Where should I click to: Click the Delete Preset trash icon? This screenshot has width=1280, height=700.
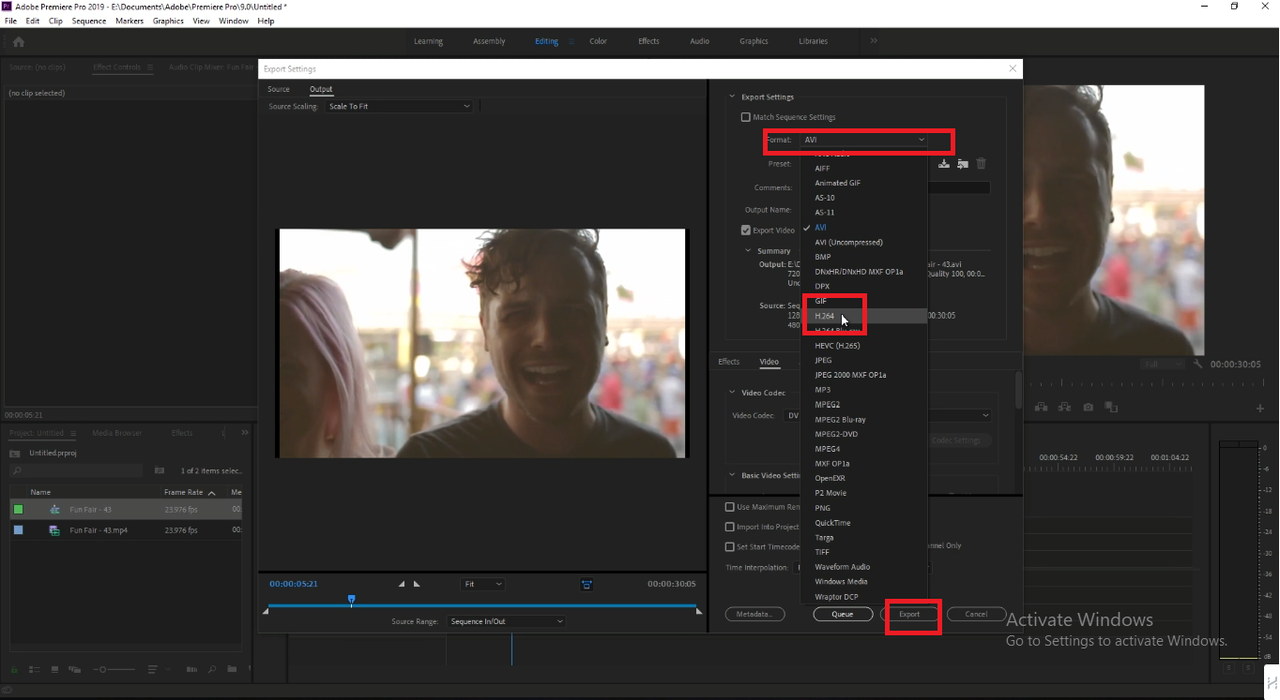[981, 164]
